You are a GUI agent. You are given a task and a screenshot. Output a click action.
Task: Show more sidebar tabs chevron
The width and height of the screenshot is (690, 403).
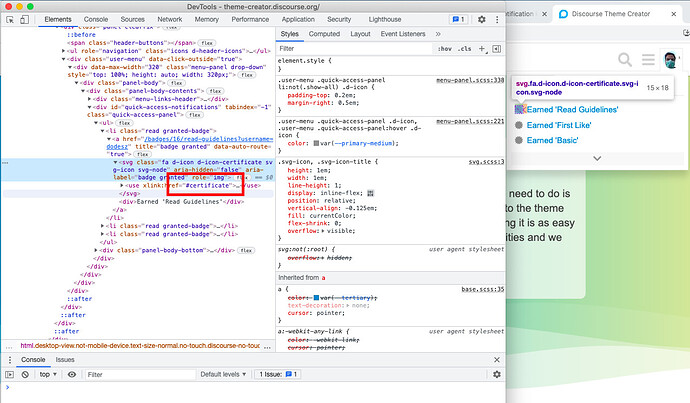[x=438, y=34]
